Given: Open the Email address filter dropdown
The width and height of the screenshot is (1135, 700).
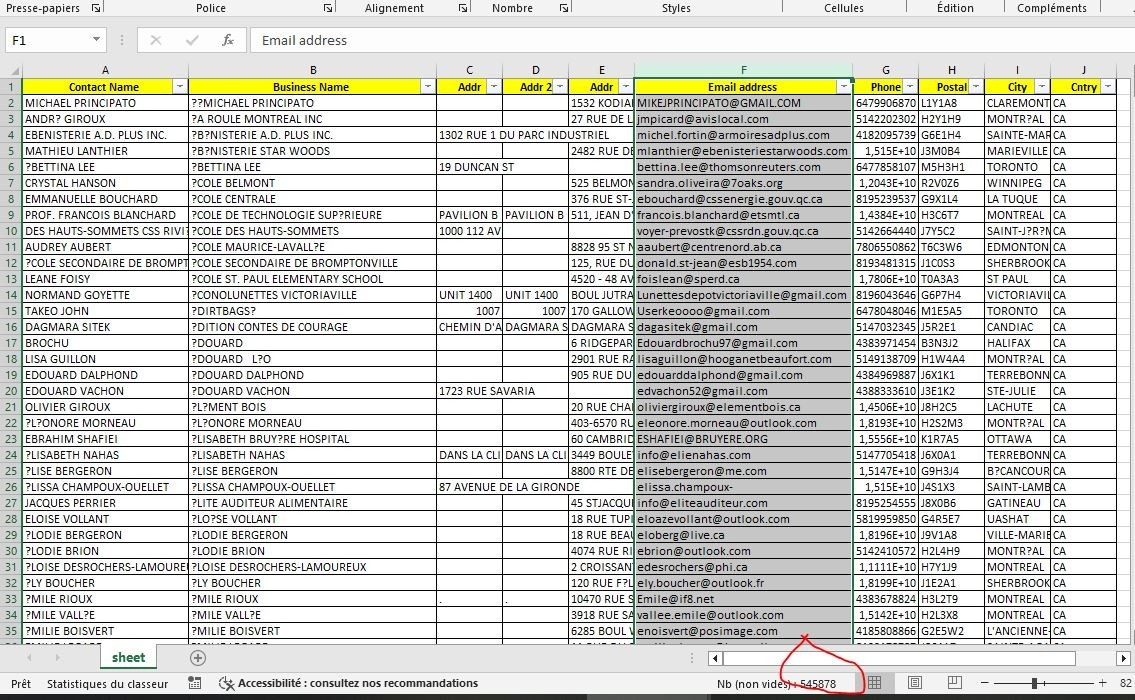Looking at the screenshot, I should (844, 87).
